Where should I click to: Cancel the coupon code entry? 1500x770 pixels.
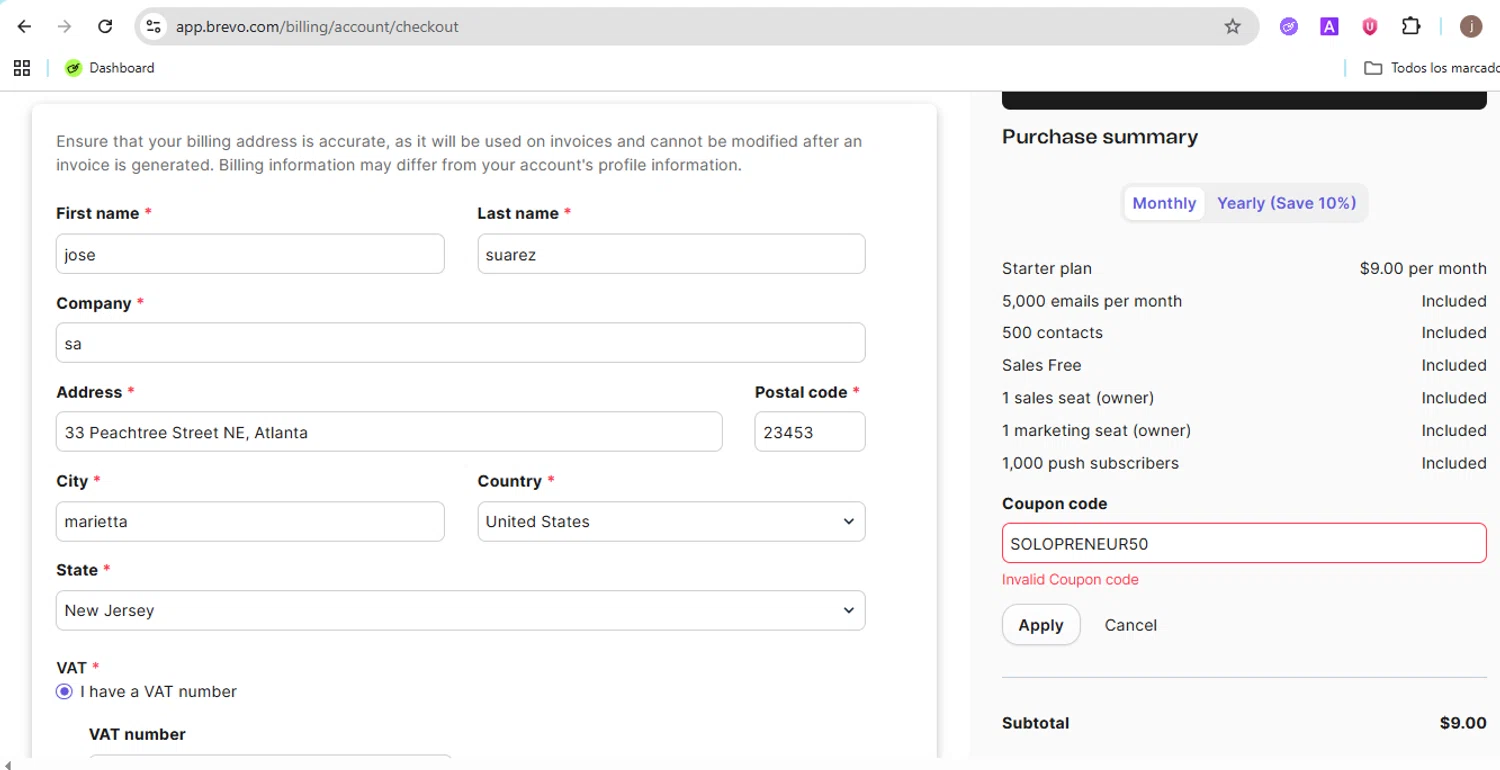tap(1131, 625)
